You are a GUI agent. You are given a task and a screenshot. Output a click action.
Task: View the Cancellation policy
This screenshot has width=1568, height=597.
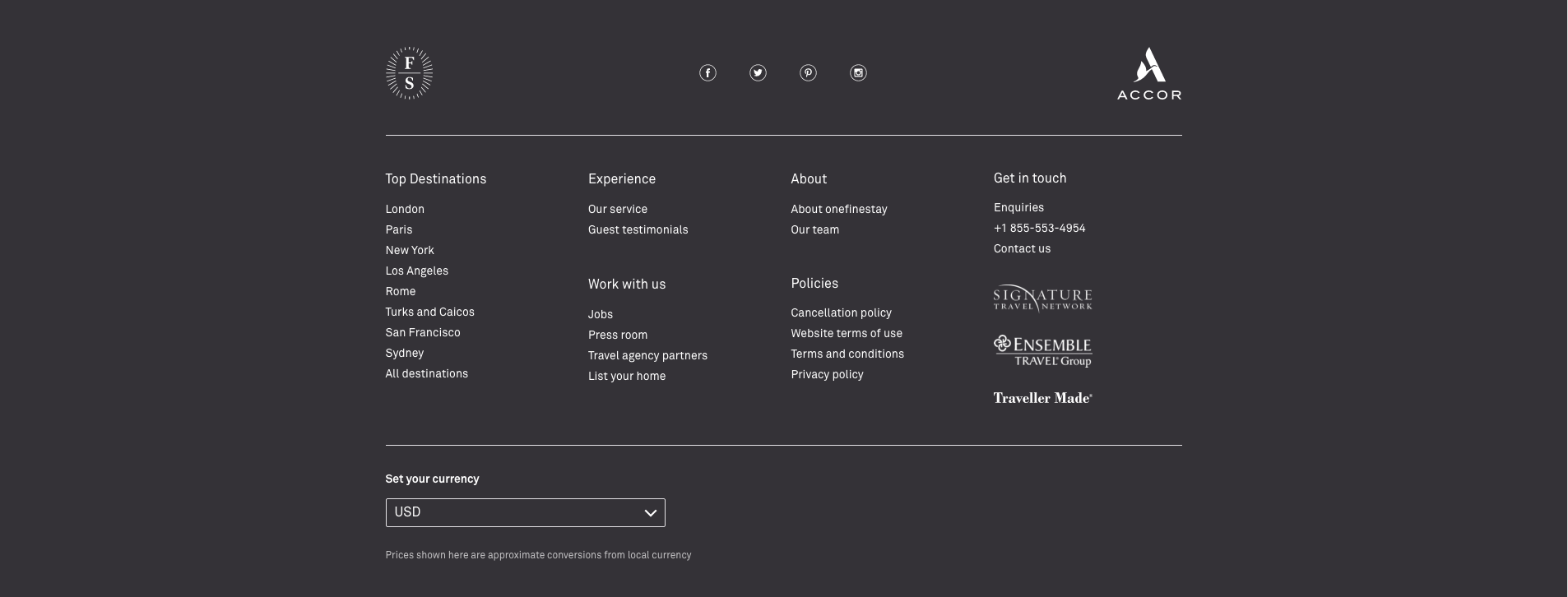(x=841, y=313)
